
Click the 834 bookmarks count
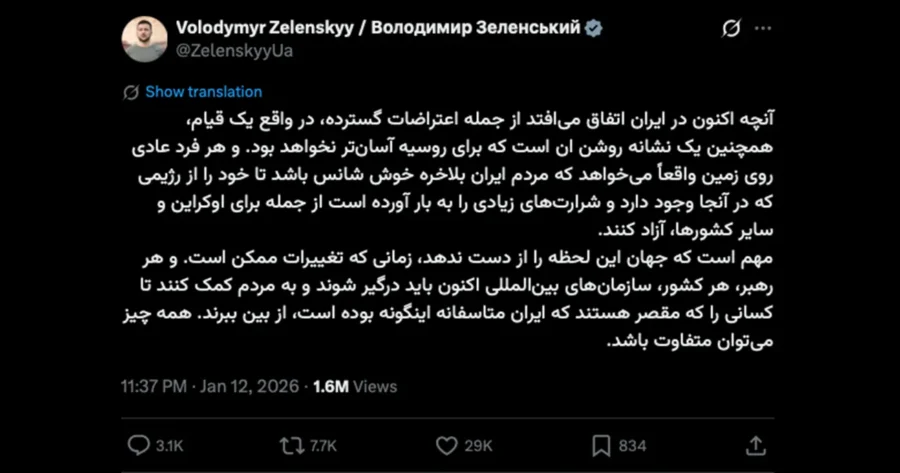(633, 446)
